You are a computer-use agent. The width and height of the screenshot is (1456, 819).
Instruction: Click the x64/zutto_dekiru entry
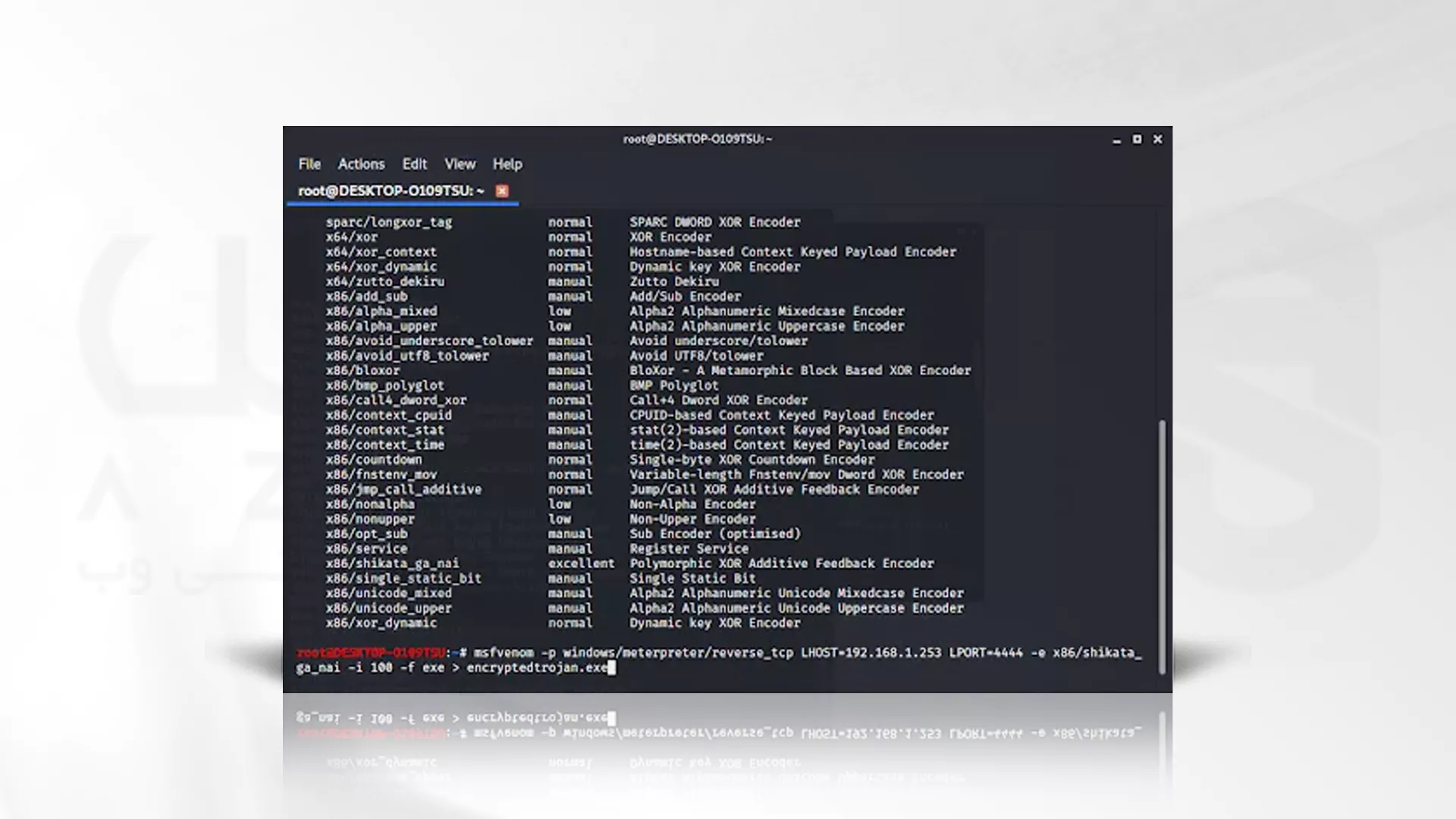click(x=385, y=281)
